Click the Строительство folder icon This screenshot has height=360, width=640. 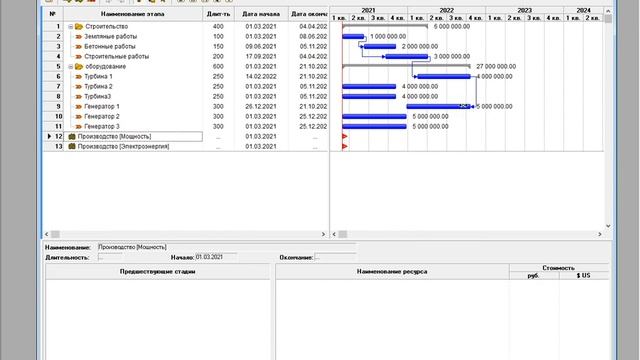(x=79, y=27)
